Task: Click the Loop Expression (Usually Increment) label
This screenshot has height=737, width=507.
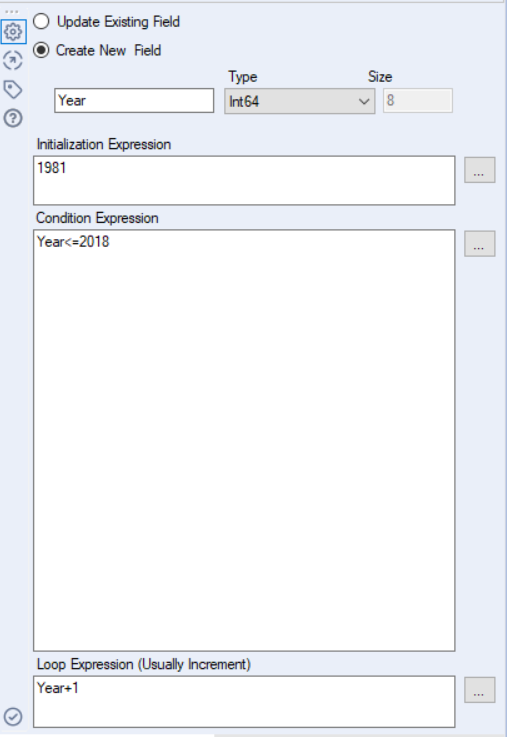Action: point(144,664)
